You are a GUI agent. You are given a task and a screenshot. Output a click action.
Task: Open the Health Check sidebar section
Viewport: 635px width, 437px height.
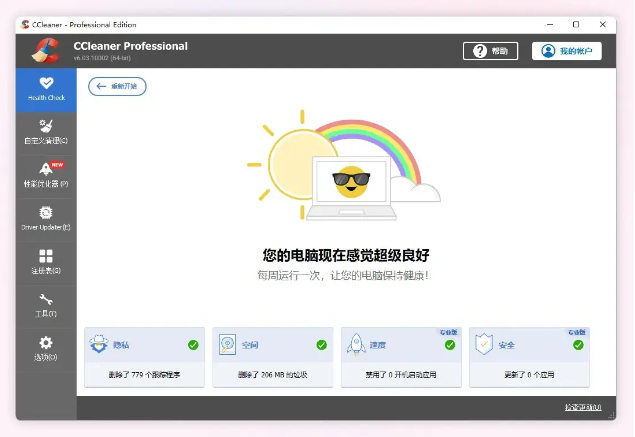tap(46, 90)
